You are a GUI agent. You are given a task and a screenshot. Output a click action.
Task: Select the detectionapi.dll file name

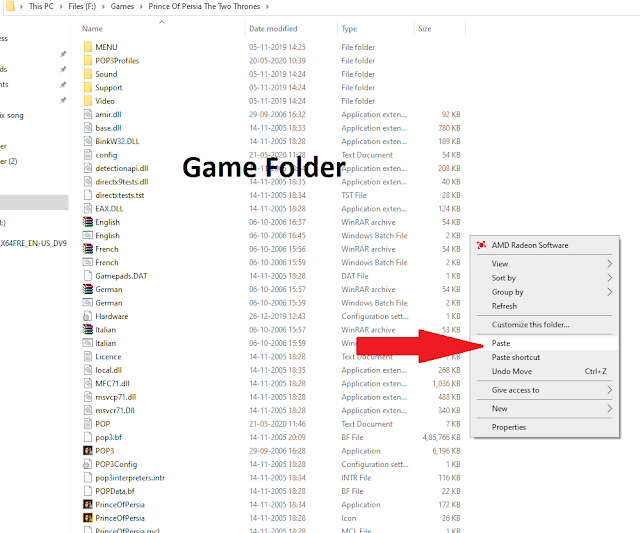[x=122, y=168]
